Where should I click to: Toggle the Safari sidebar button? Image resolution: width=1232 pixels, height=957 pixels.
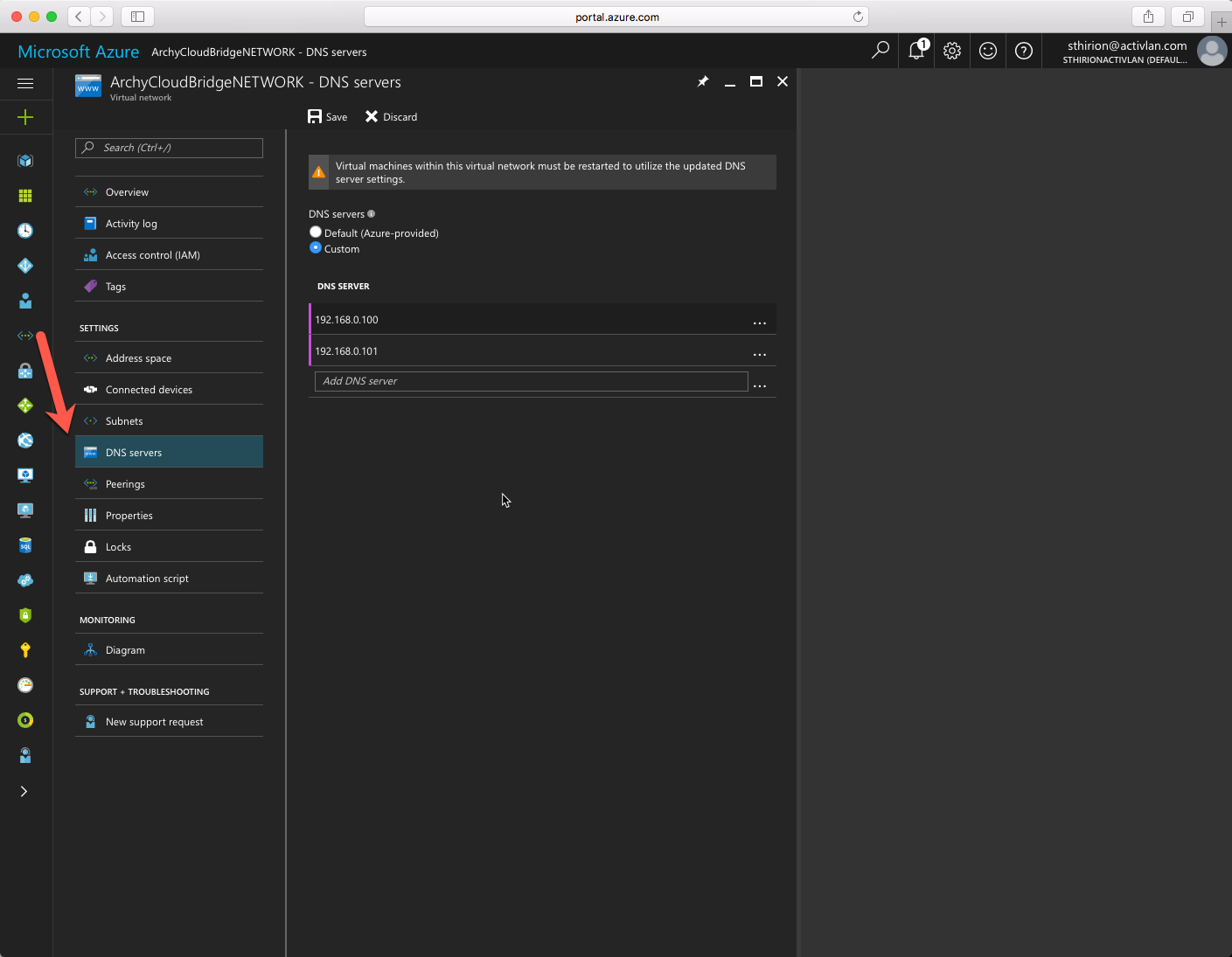[x=137, y=17]
